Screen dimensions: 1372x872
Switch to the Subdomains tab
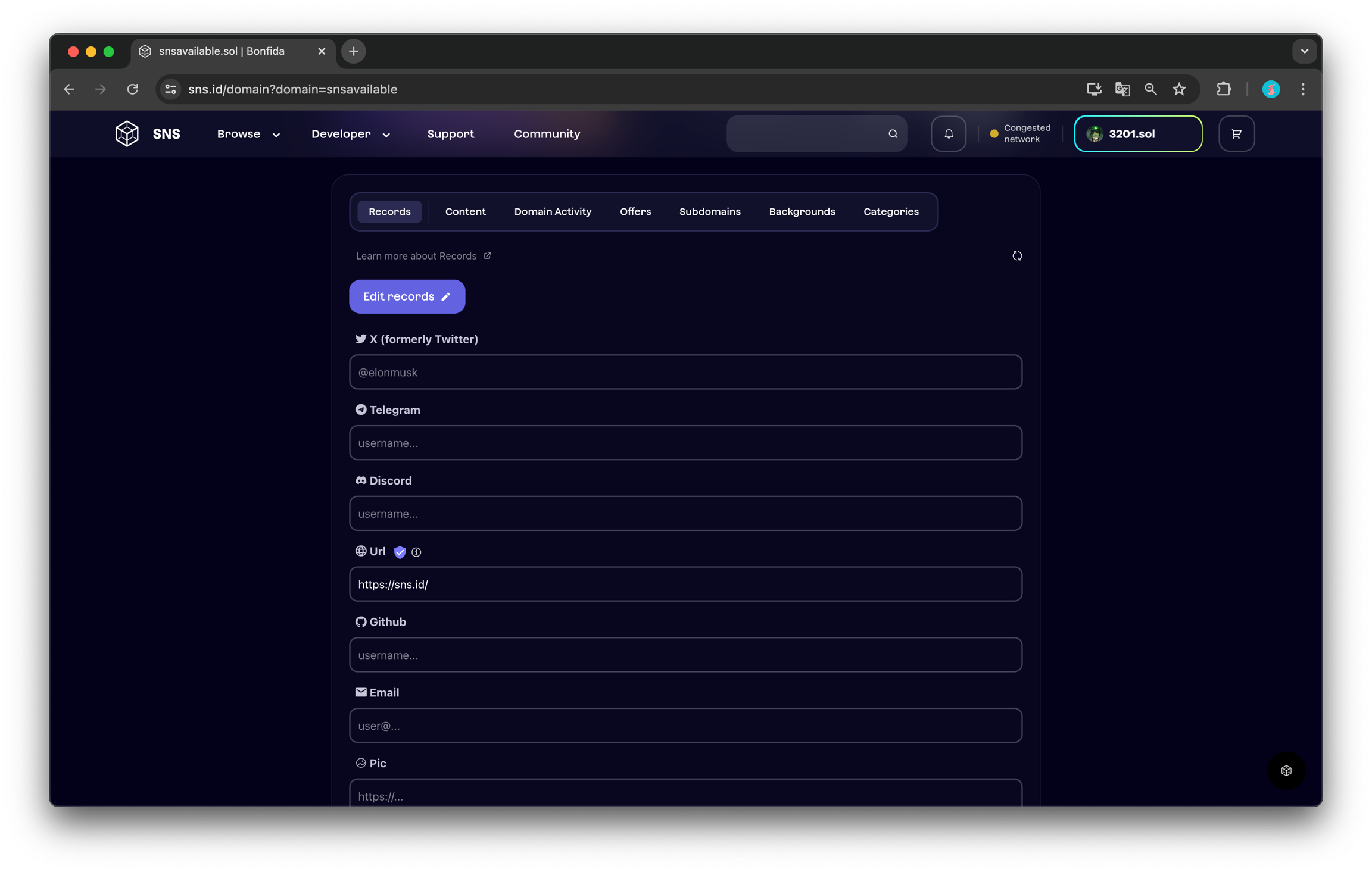tap(710, 212)
